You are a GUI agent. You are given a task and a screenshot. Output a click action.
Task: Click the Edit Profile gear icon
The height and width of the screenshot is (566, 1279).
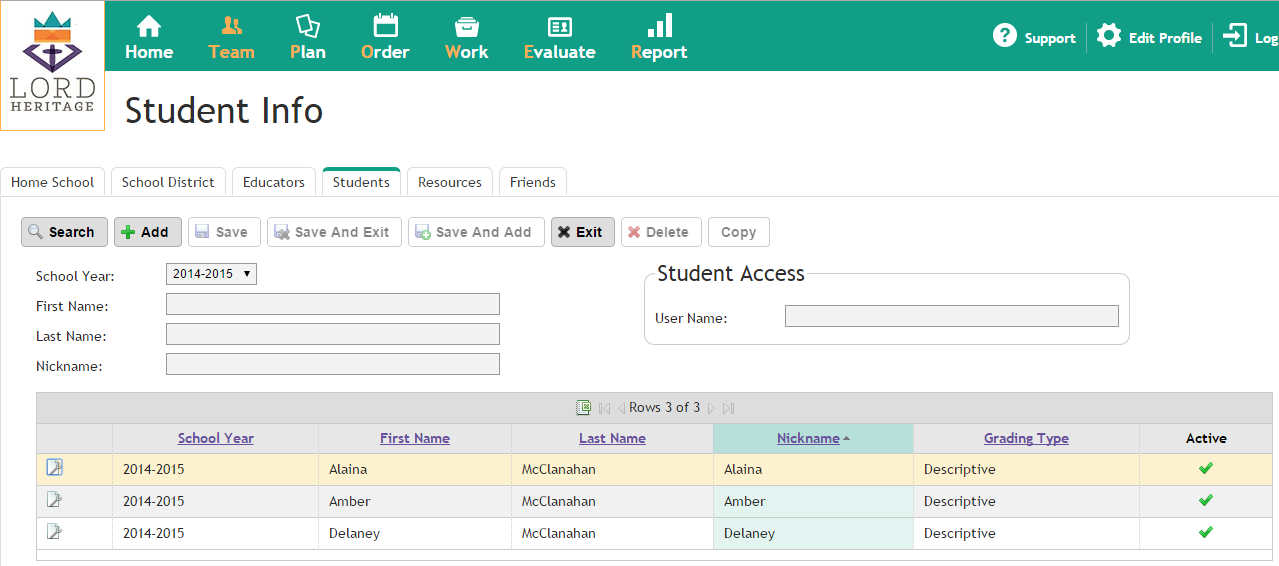point(1109,37)
